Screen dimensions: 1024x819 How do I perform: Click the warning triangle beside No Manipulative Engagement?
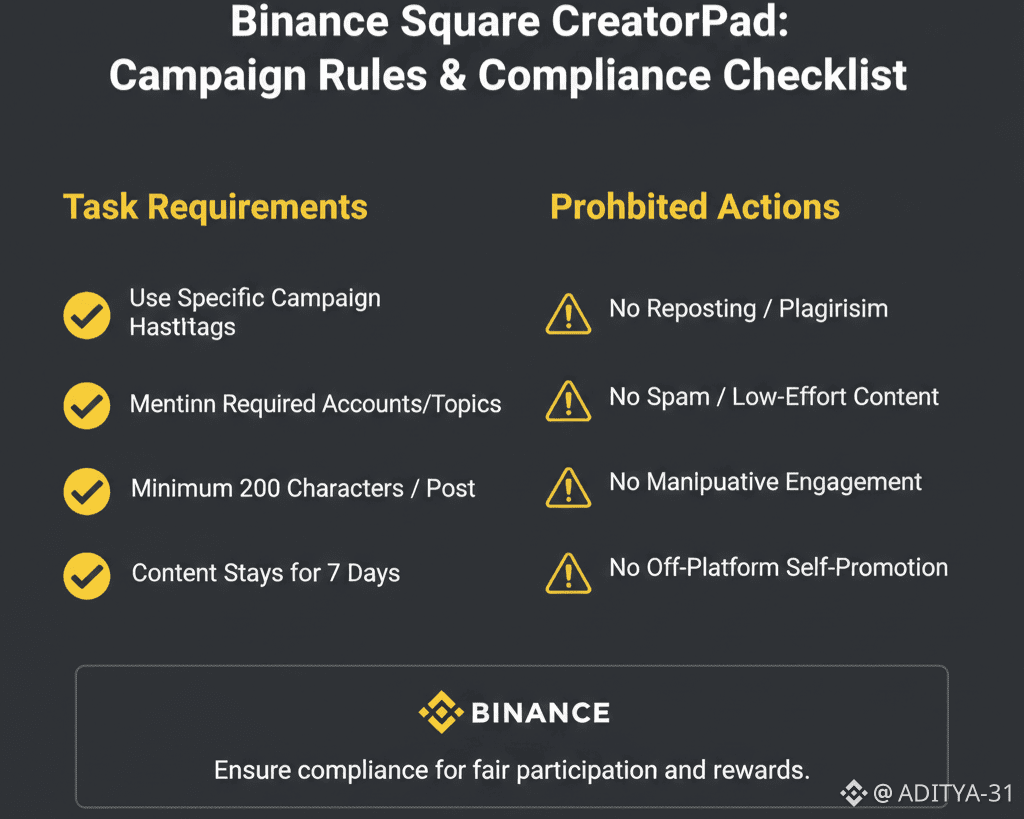coord(568,486)
